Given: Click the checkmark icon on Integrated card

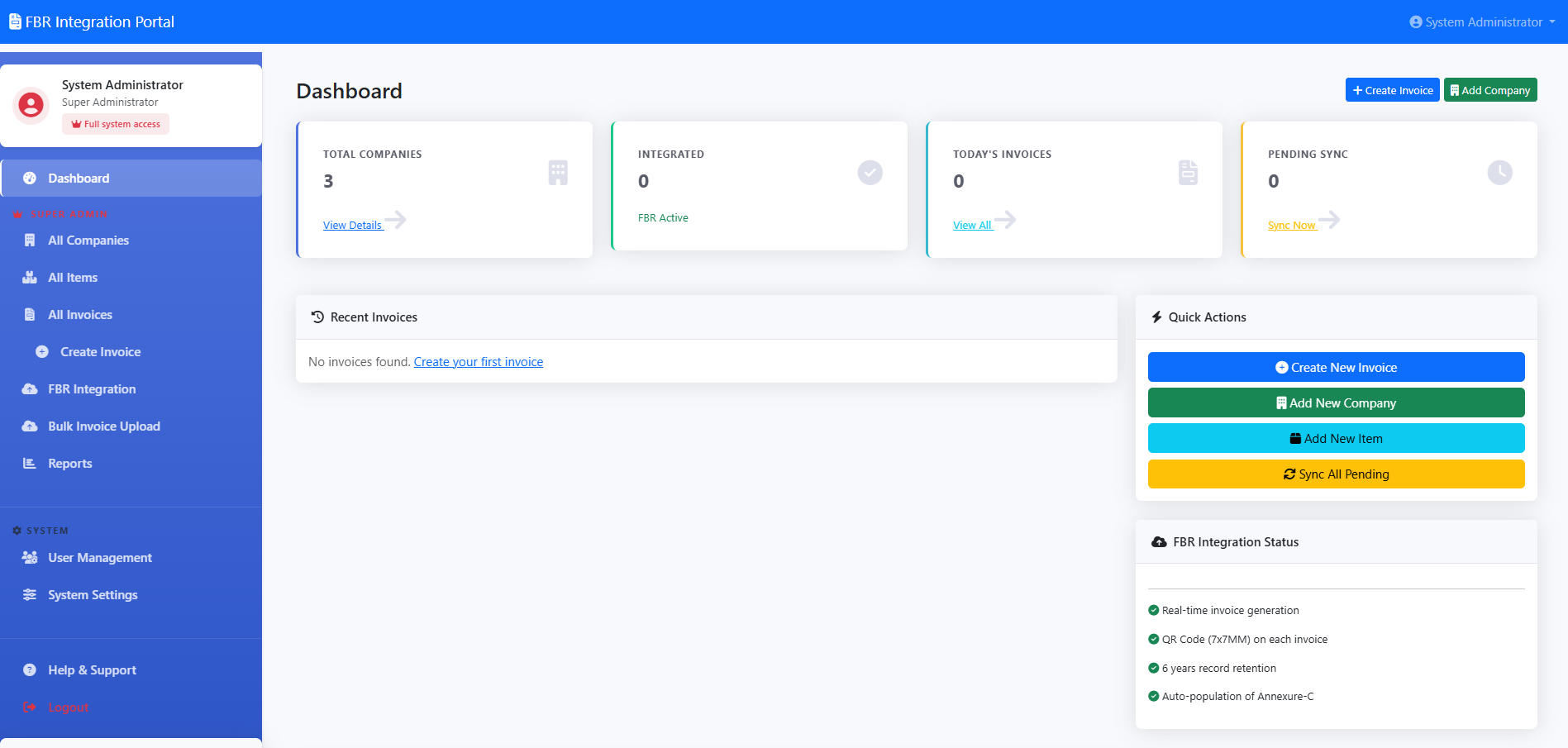Looking at the screenshot, I should coord(870,173).
